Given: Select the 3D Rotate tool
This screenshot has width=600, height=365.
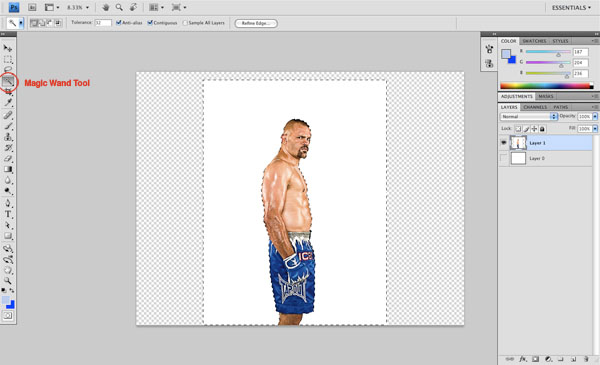Looking at the screenshot, I should (x=8, y=249).
